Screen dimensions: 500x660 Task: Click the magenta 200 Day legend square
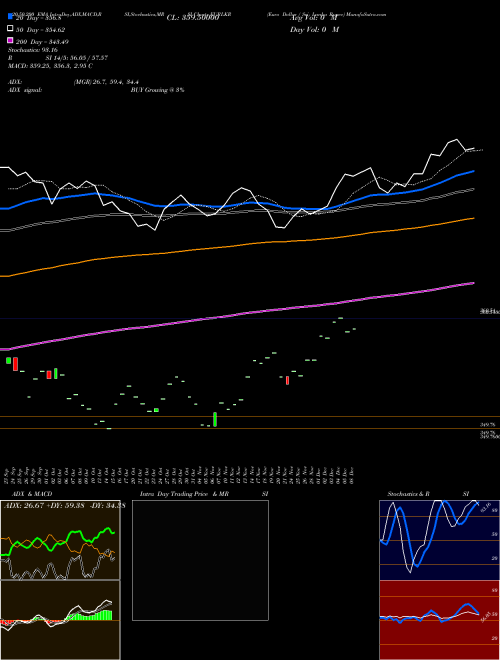tap(10, 40)
